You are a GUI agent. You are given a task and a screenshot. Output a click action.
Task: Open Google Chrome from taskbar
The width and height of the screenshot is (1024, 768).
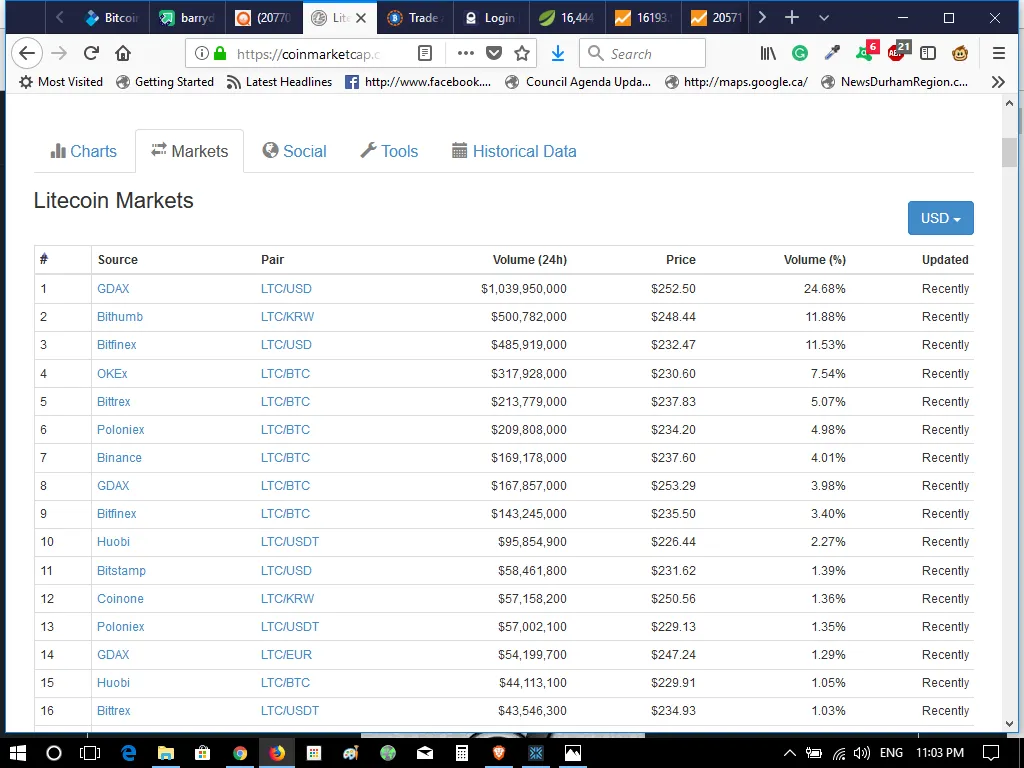(x=240, y=753)
